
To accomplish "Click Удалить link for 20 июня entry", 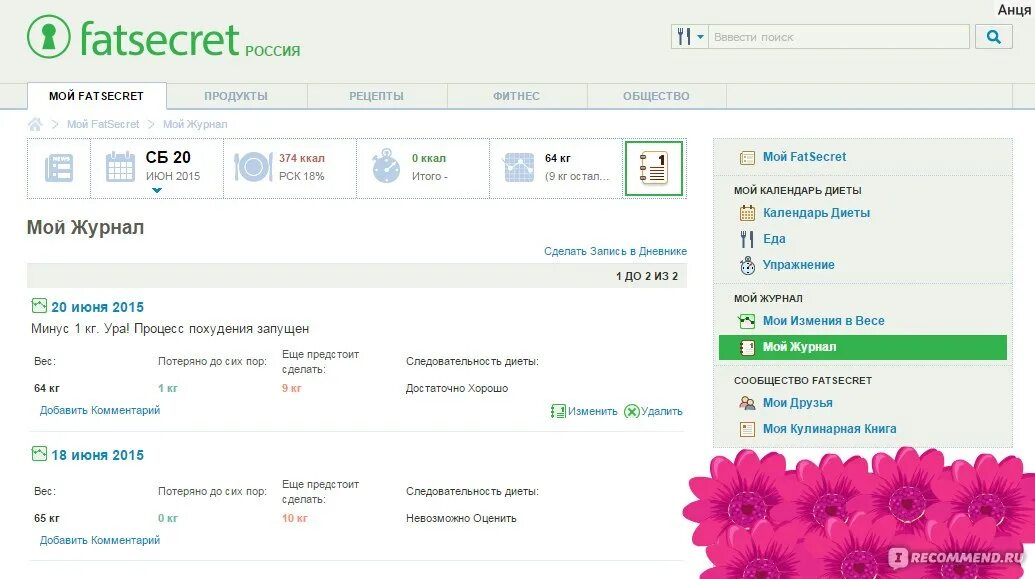I will pyautogui.click(x=661, y=411).
